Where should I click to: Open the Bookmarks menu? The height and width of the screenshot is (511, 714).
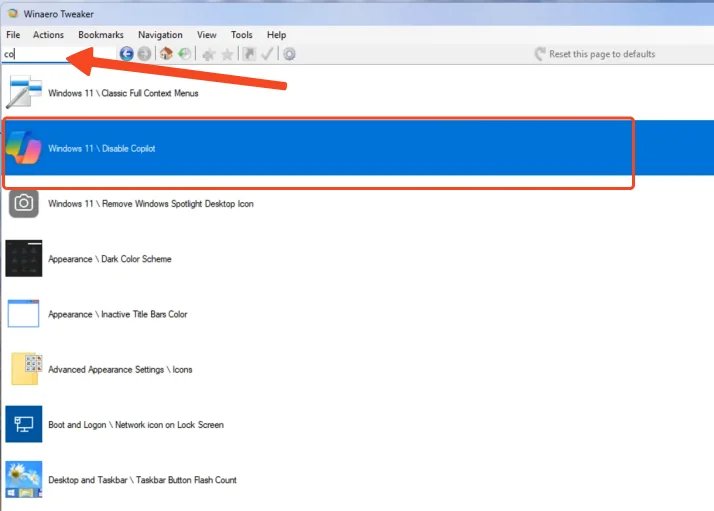(100, 35)
